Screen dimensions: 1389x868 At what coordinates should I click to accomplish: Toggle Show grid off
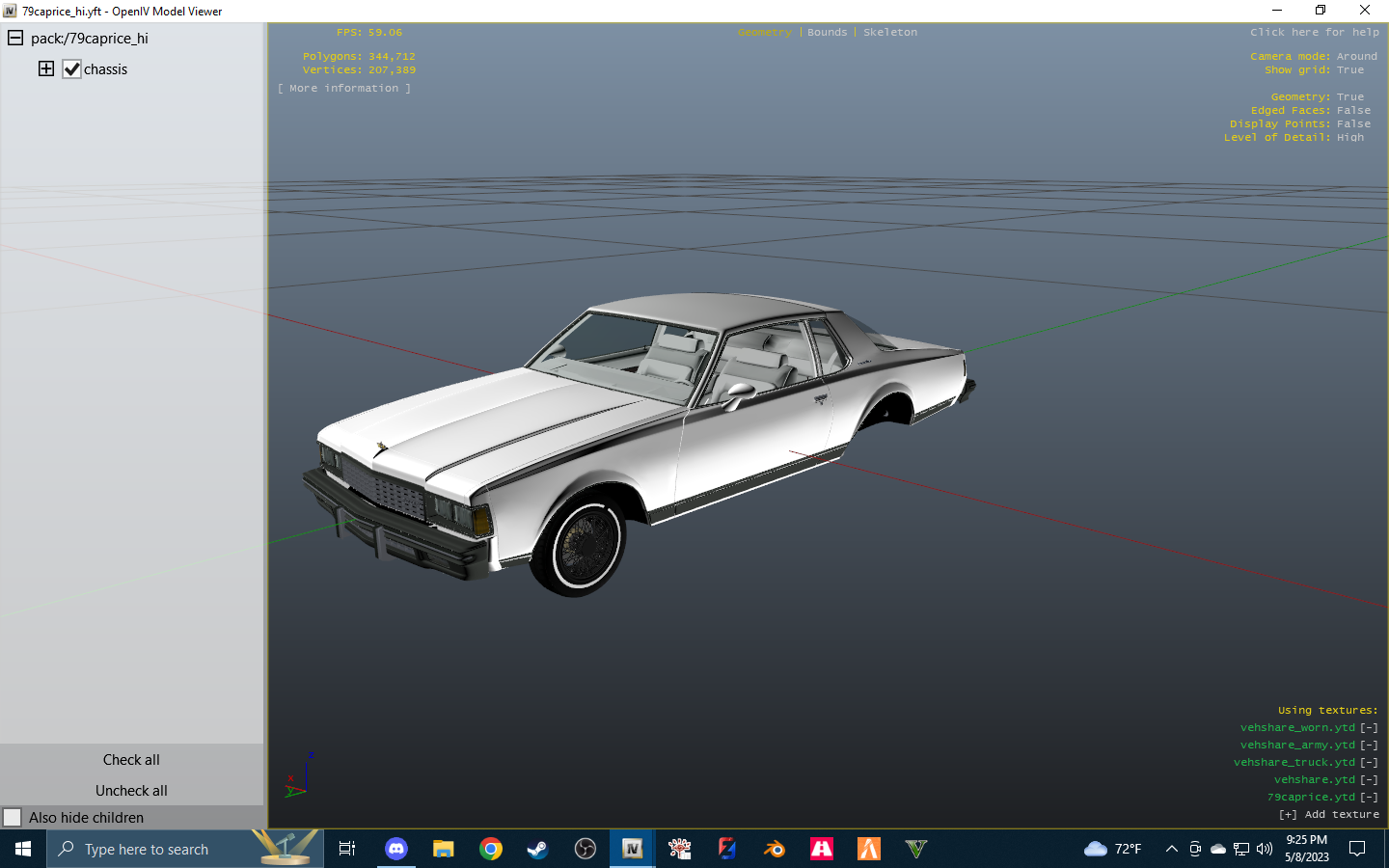(1349, 69)
